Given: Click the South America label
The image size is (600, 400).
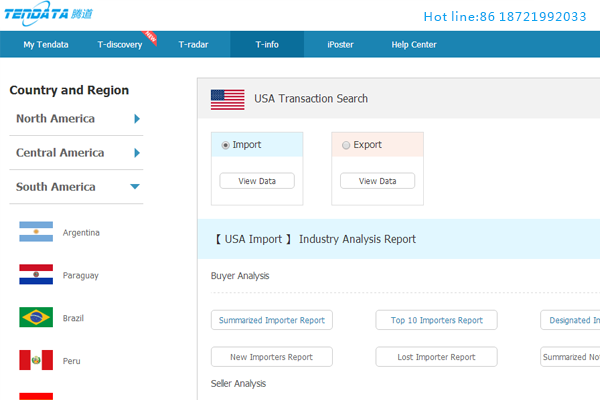Looking at the screenshot, I should 56,187.
